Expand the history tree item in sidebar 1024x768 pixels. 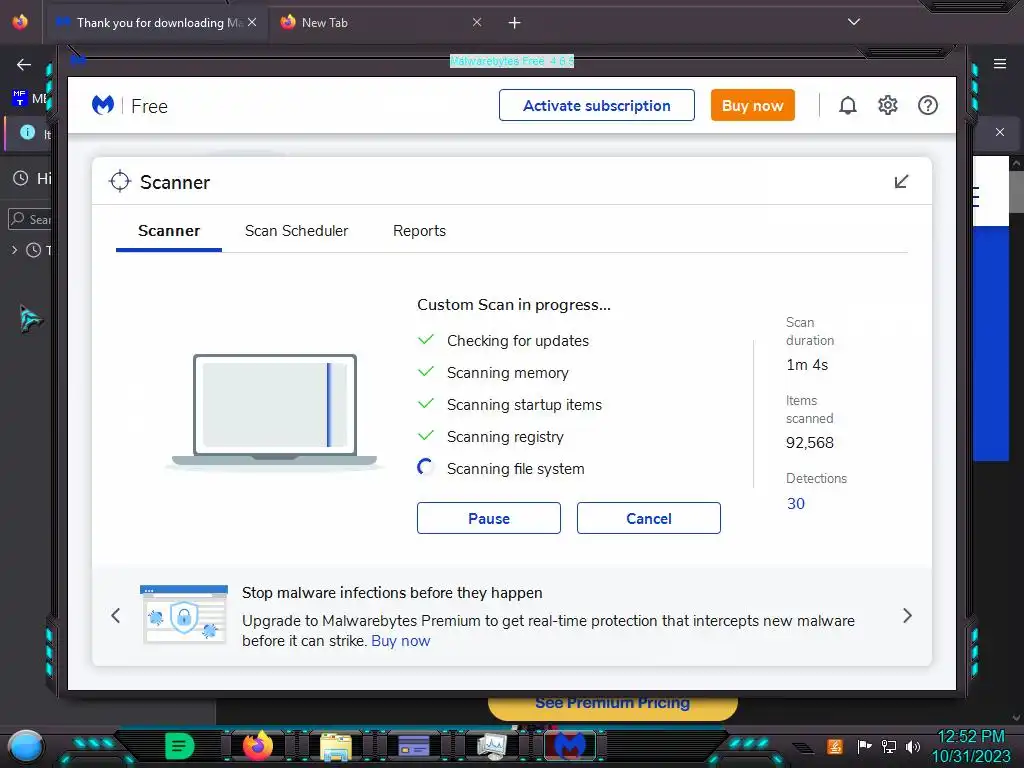pos(14,249)
